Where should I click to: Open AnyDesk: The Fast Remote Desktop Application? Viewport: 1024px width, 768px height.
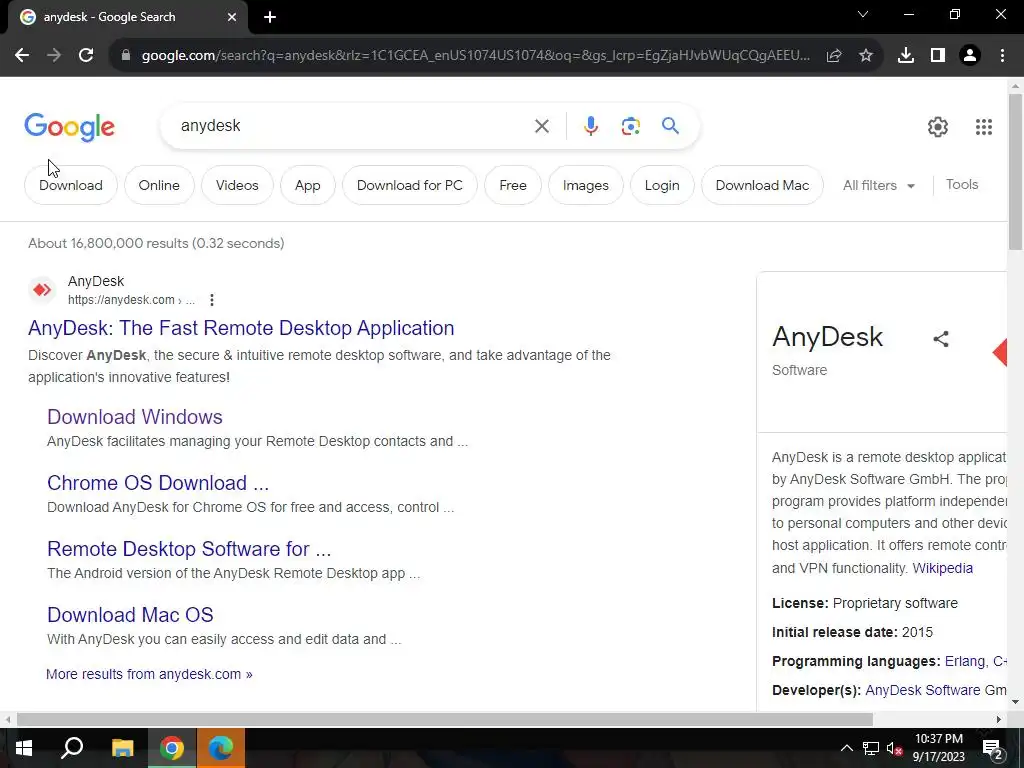(x=241, y=328)
